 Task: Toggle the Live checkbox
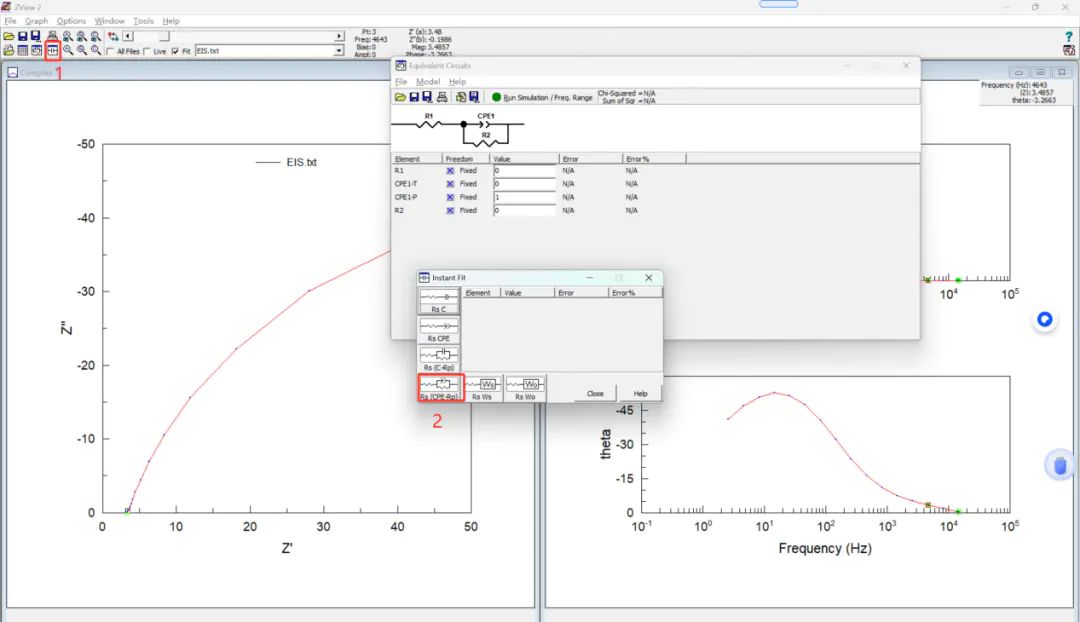click(148, 51)
